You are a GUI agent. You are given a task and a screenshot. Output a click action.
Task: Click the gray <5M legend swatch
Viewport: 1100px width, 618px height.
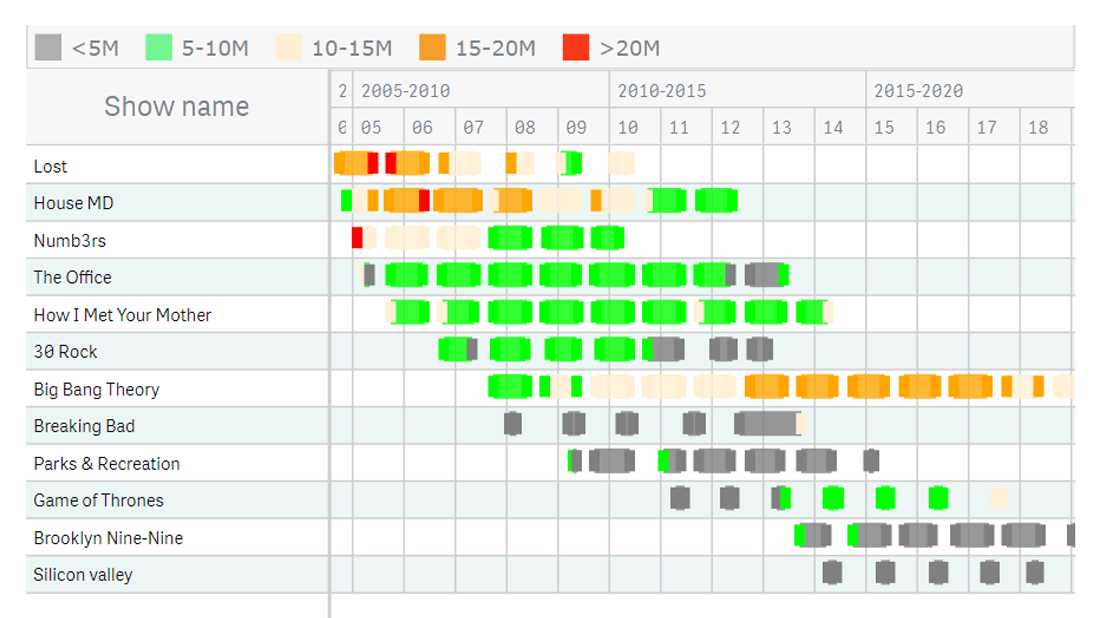pos(48,47)
